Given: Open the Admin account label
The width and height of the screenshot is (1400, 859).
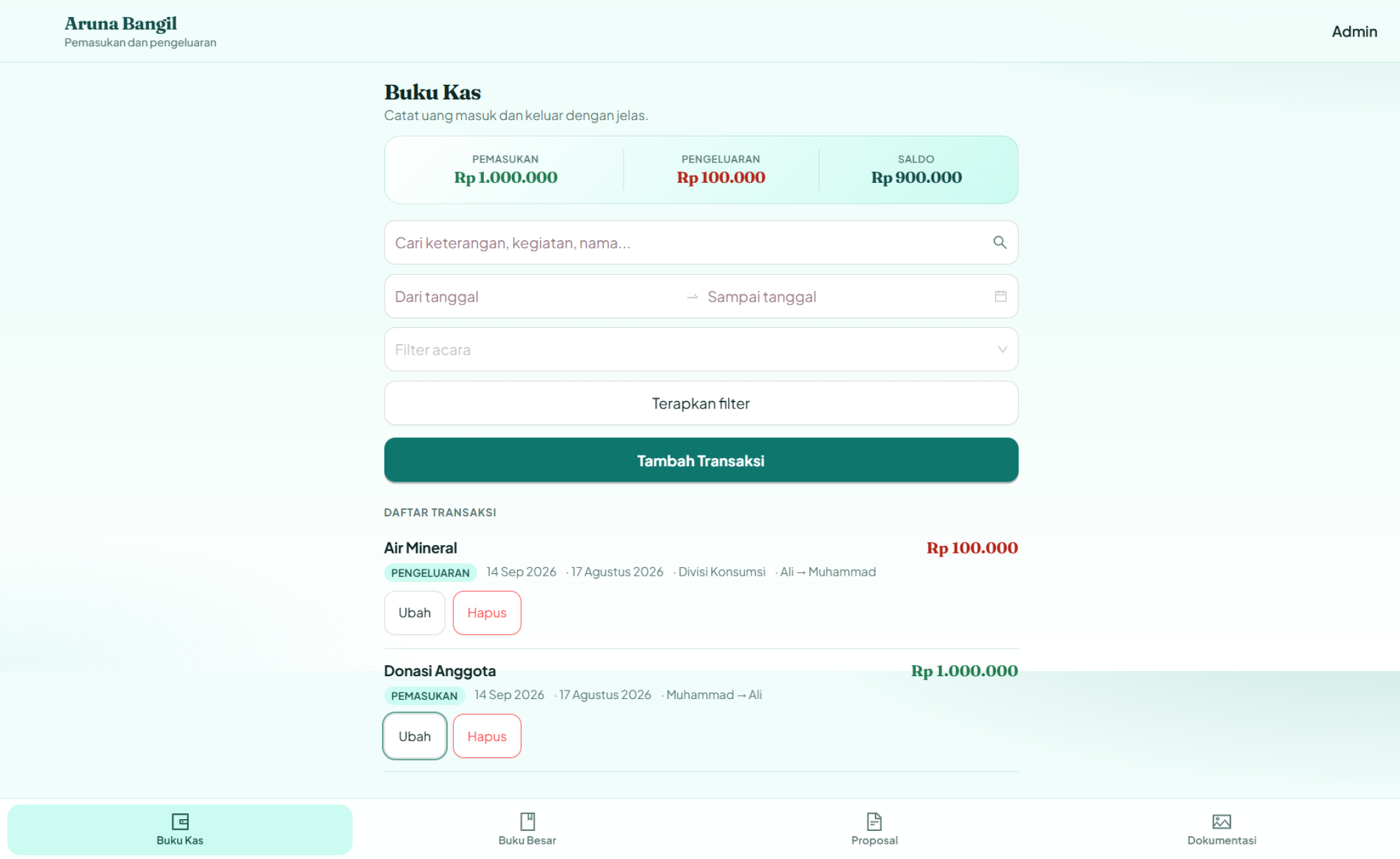Looking at the screenshot, I should coord(1354,31).
